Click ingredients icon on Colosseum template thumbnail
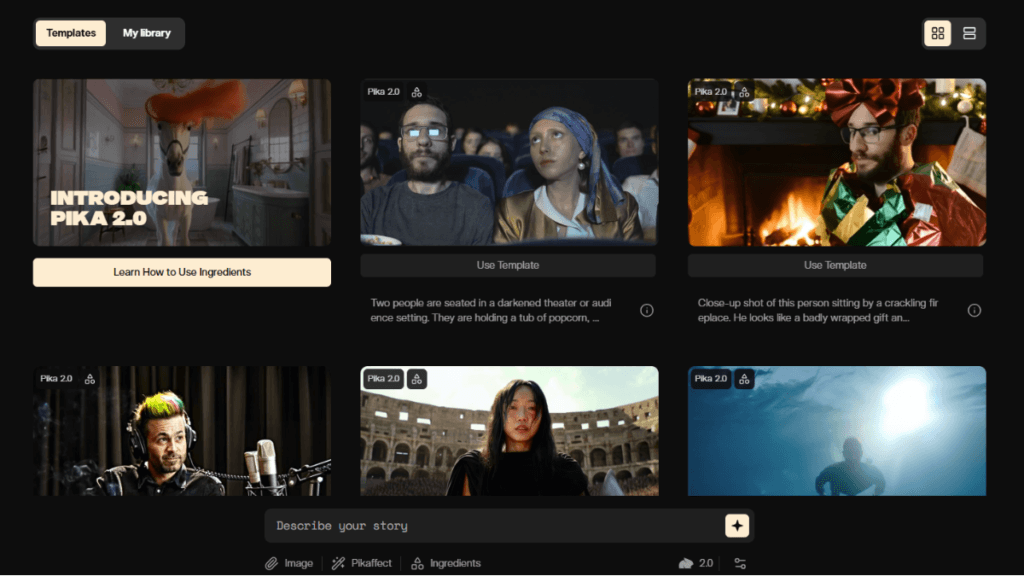The height and width of the screenshot is (576, 1024). tap(417, 379)
